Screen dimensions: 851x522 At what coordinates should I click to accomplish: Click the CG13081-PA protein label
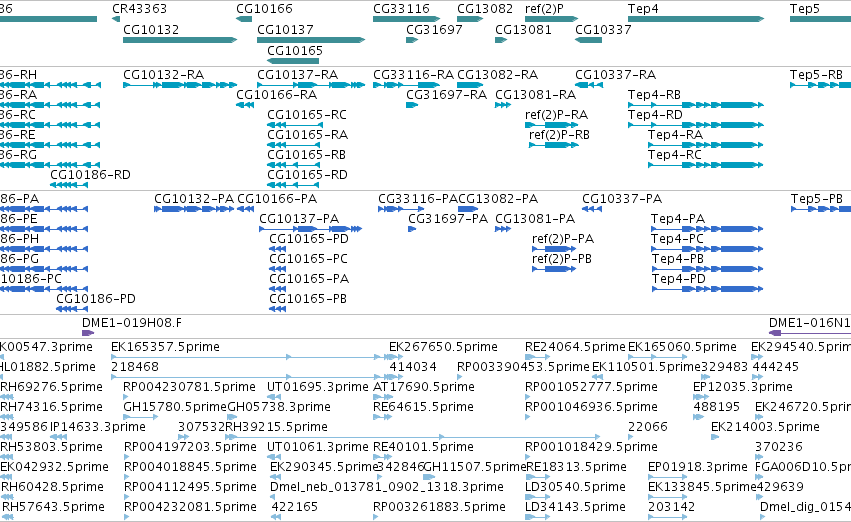(535, 219)
